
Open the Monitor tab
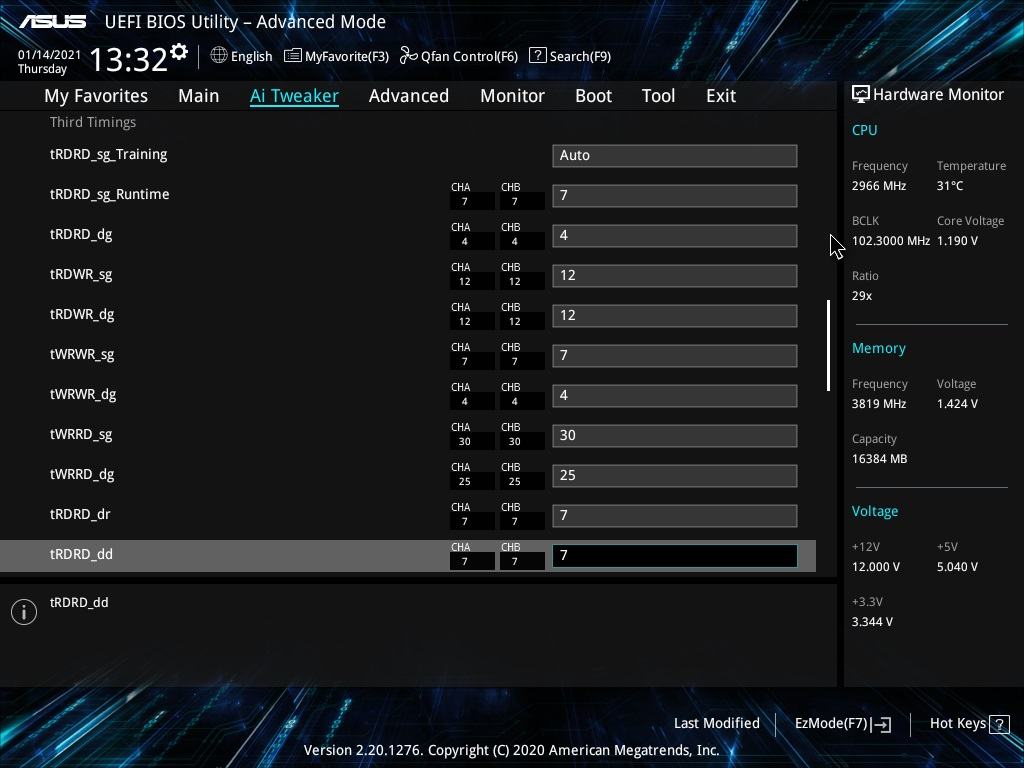click(x=512, y=96)
